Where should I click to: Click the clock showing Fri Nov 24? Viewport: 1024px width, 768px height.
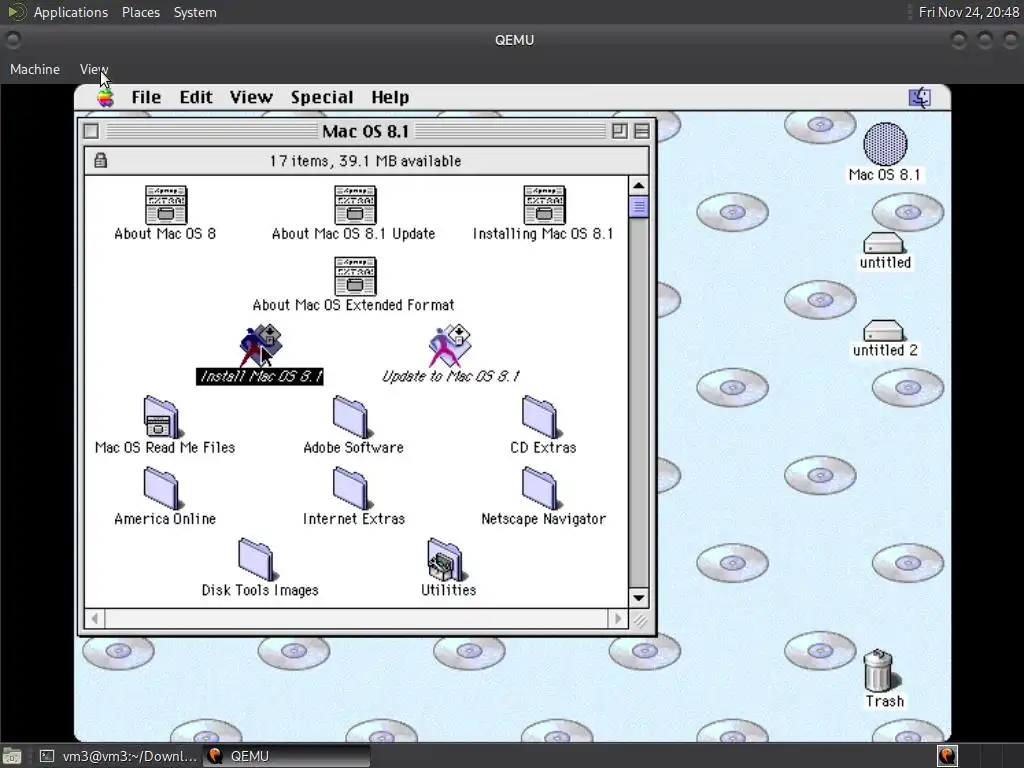[968, 12]
